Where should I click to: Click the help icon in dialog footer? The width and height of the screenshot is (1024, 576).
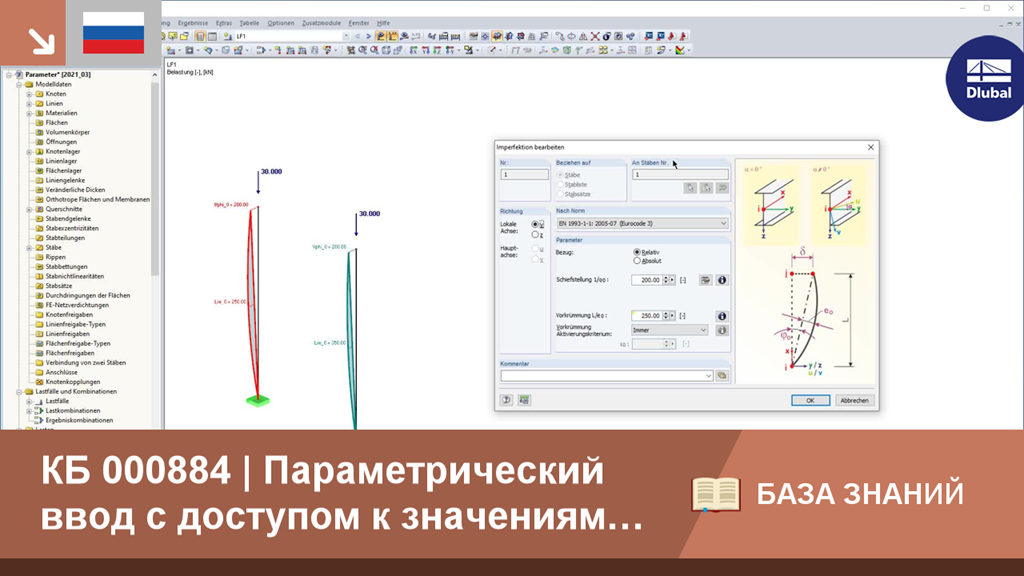pos(506,400)
